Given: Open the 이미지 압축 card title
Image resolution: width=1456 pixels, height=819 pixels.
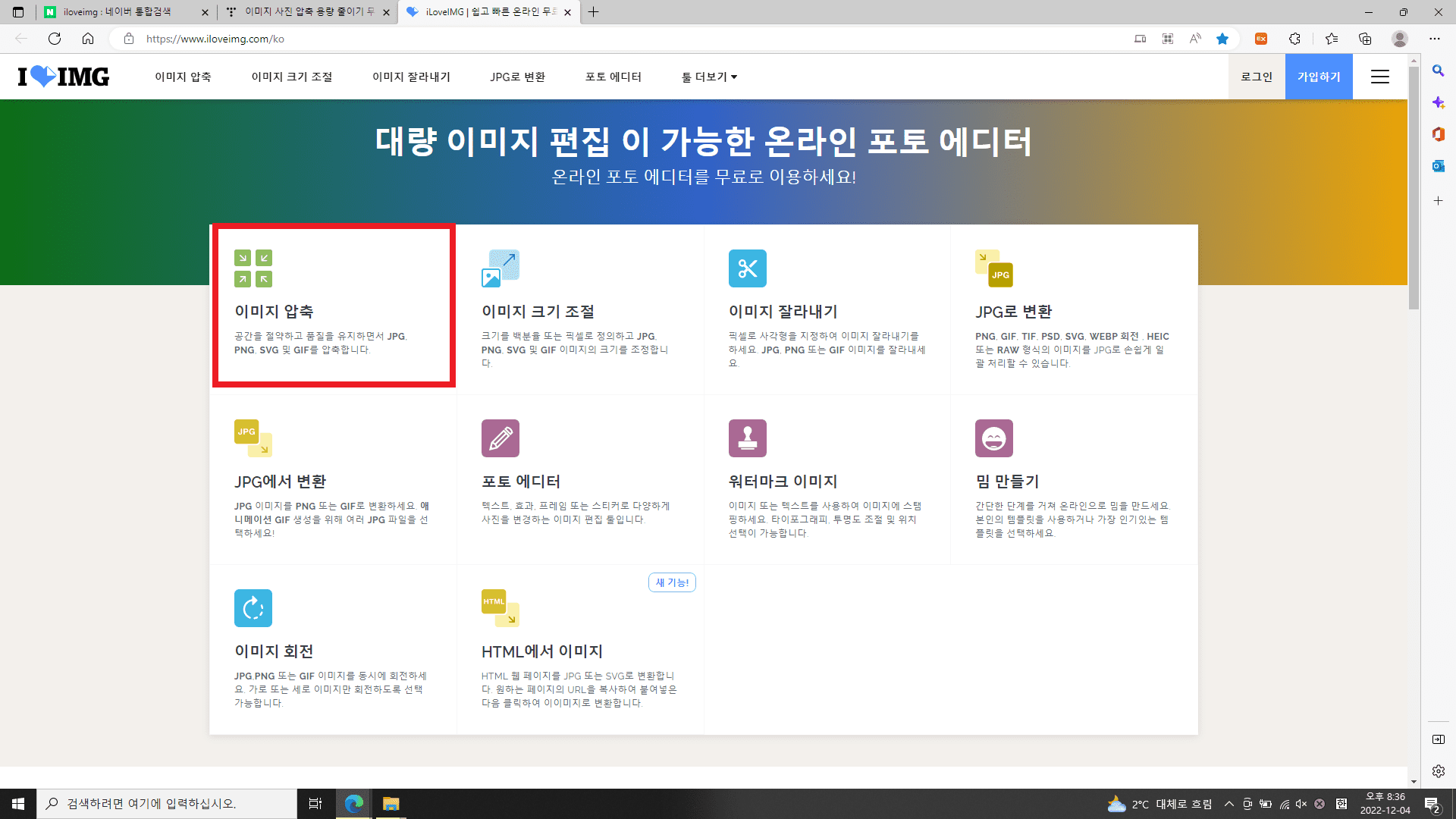Looking at the screenshot, I should tap(274, 312).
